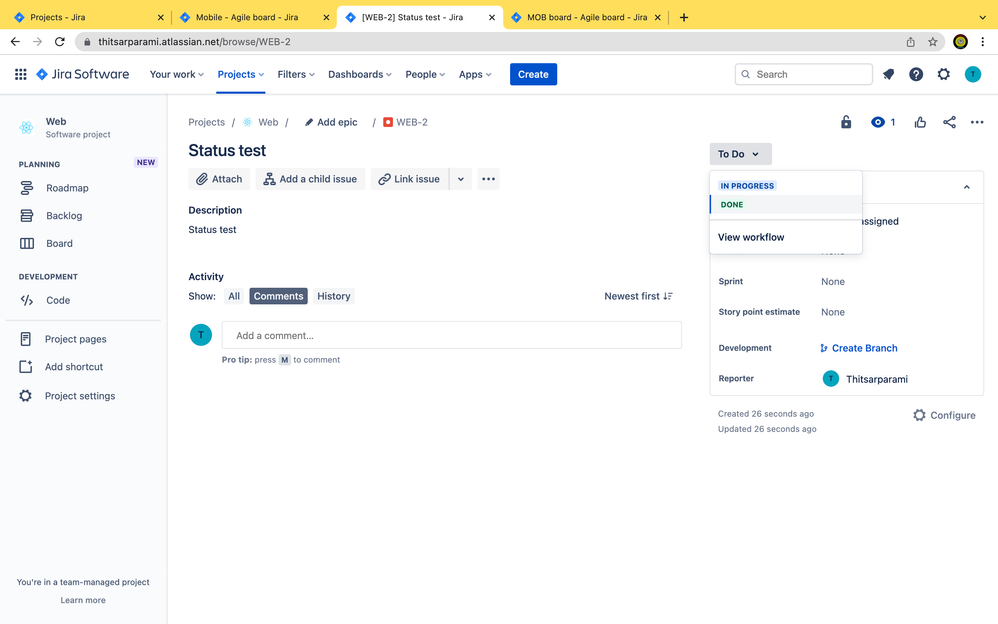Viewport: 998px width, 624px height.
Task: Click the share issue icon
Action: click(949, 122)
